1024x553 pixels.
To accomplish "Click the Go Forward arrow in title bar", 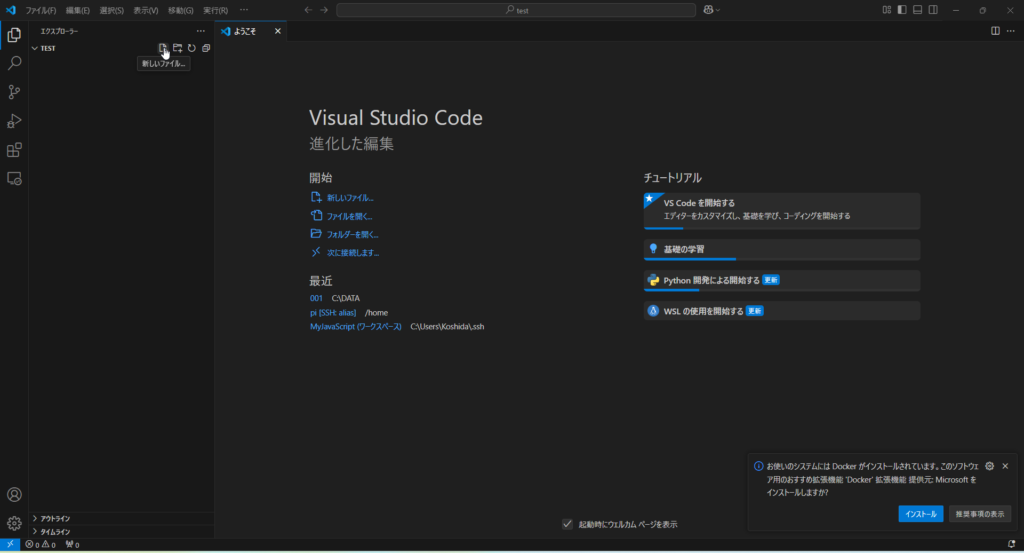I will tap(324, 10).
